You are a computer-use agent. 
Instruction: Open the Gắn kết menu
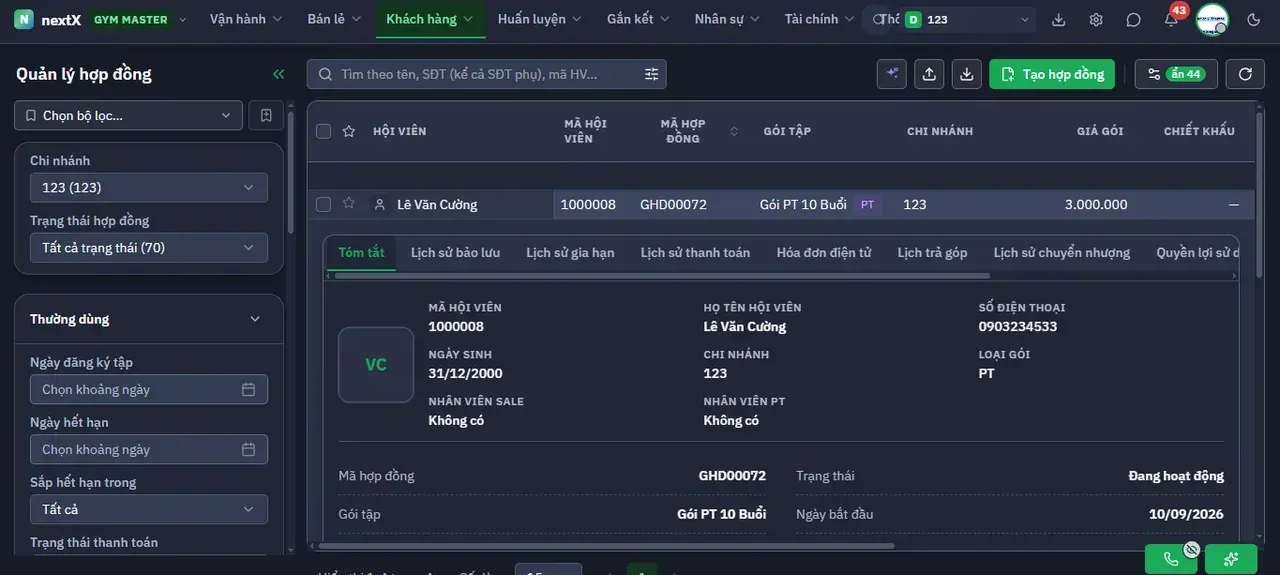pyautogui.click(x=639, y=19)
